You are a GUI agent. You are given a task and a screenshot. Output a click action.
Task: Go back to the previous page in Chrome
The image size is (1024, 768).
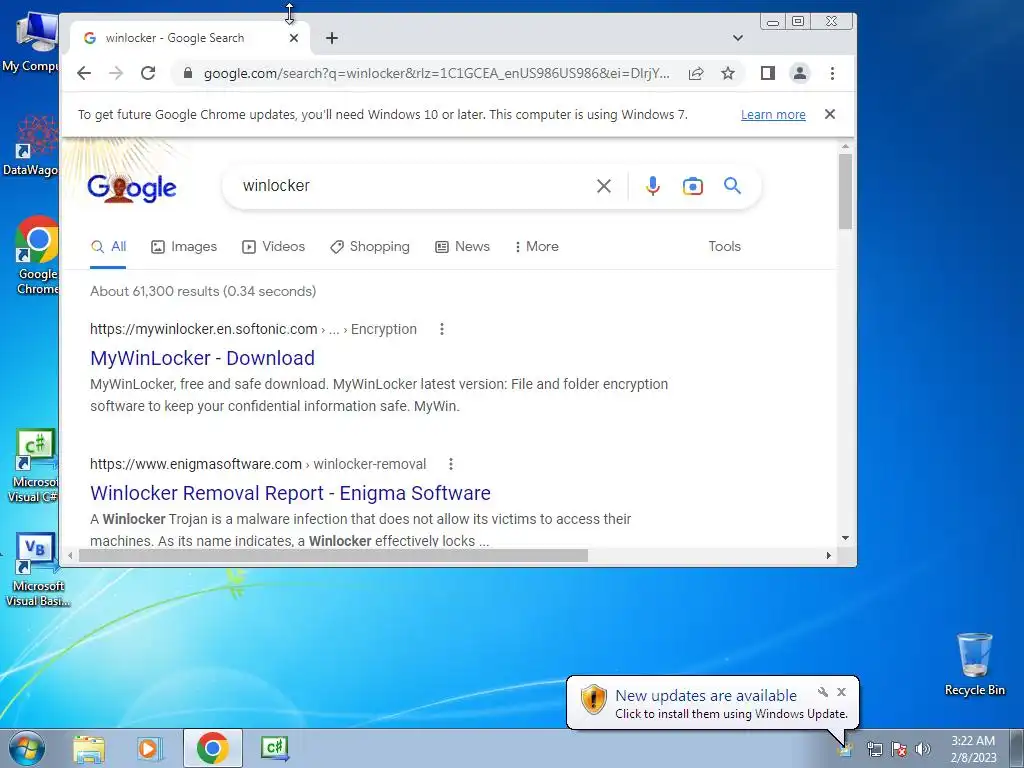point(84,73)
